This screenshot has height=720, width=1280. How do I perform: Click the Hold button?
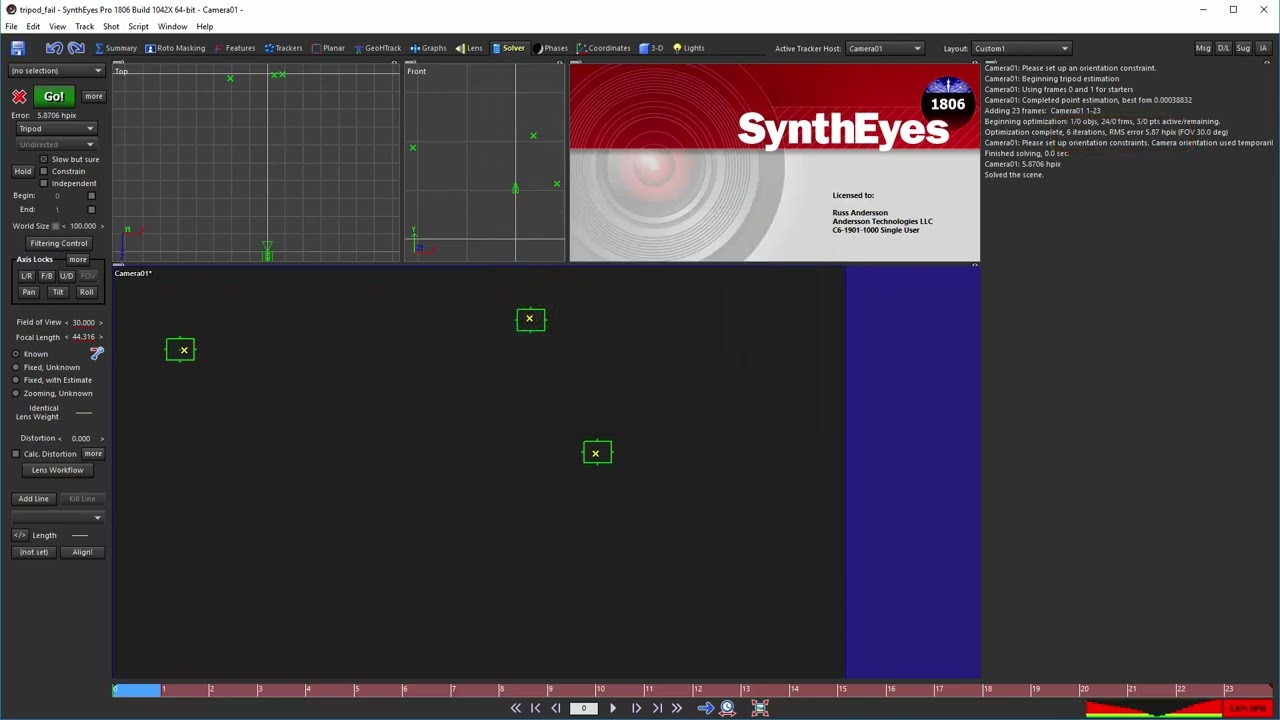click(x=22, y=171)
